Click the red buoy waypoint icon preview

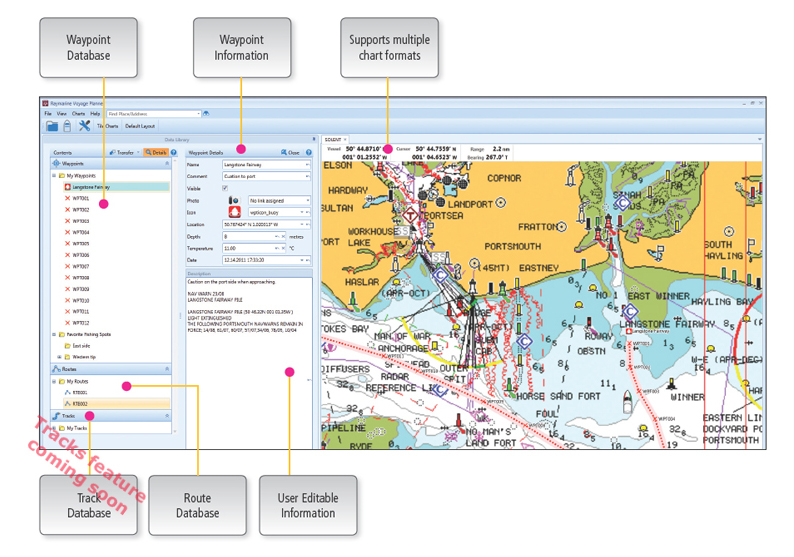pyautogui.click(x=234, y=212)
